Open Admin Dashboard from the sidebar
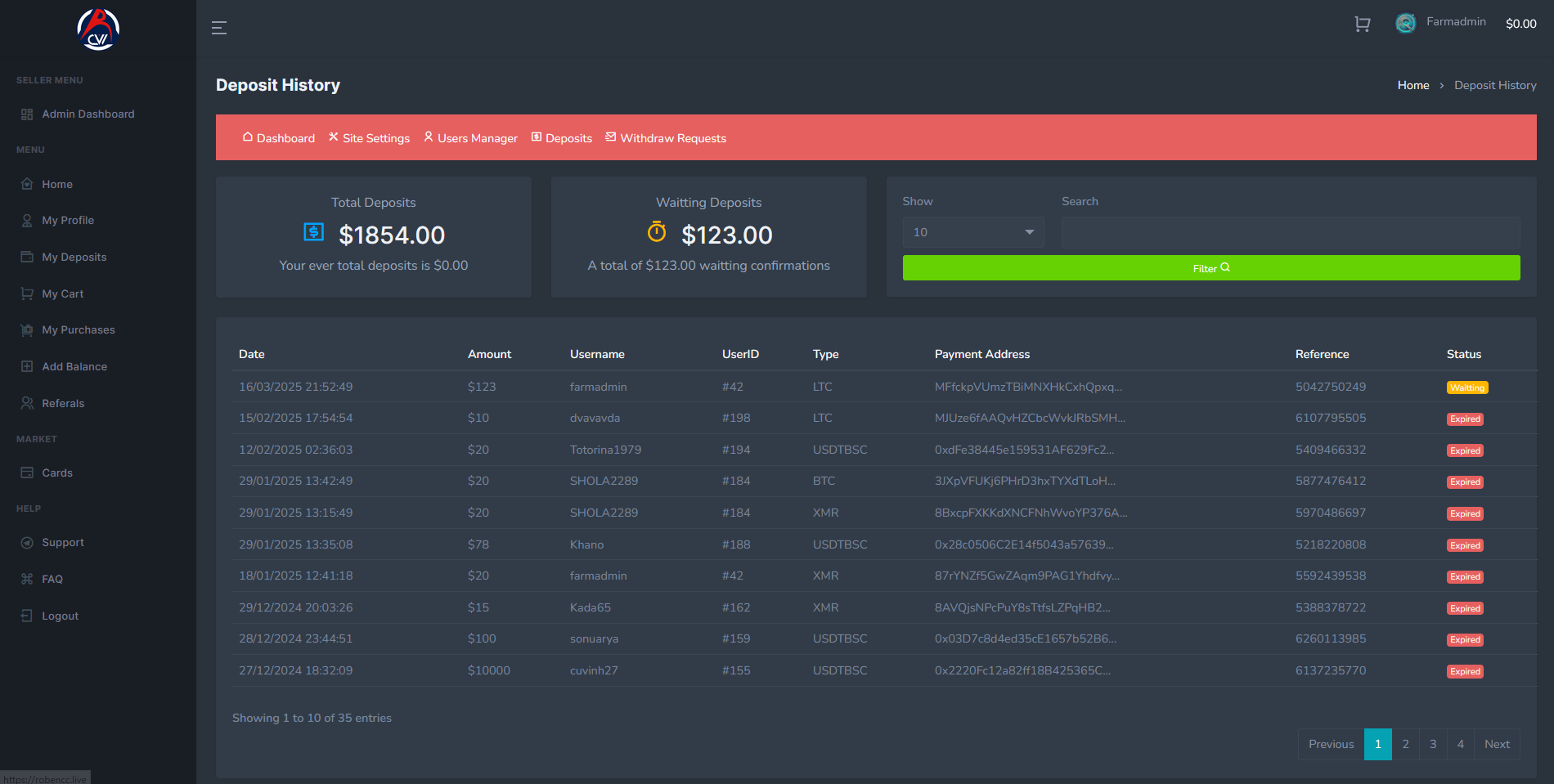Viewport: 1554px width, 784px height. coord(88,114)
